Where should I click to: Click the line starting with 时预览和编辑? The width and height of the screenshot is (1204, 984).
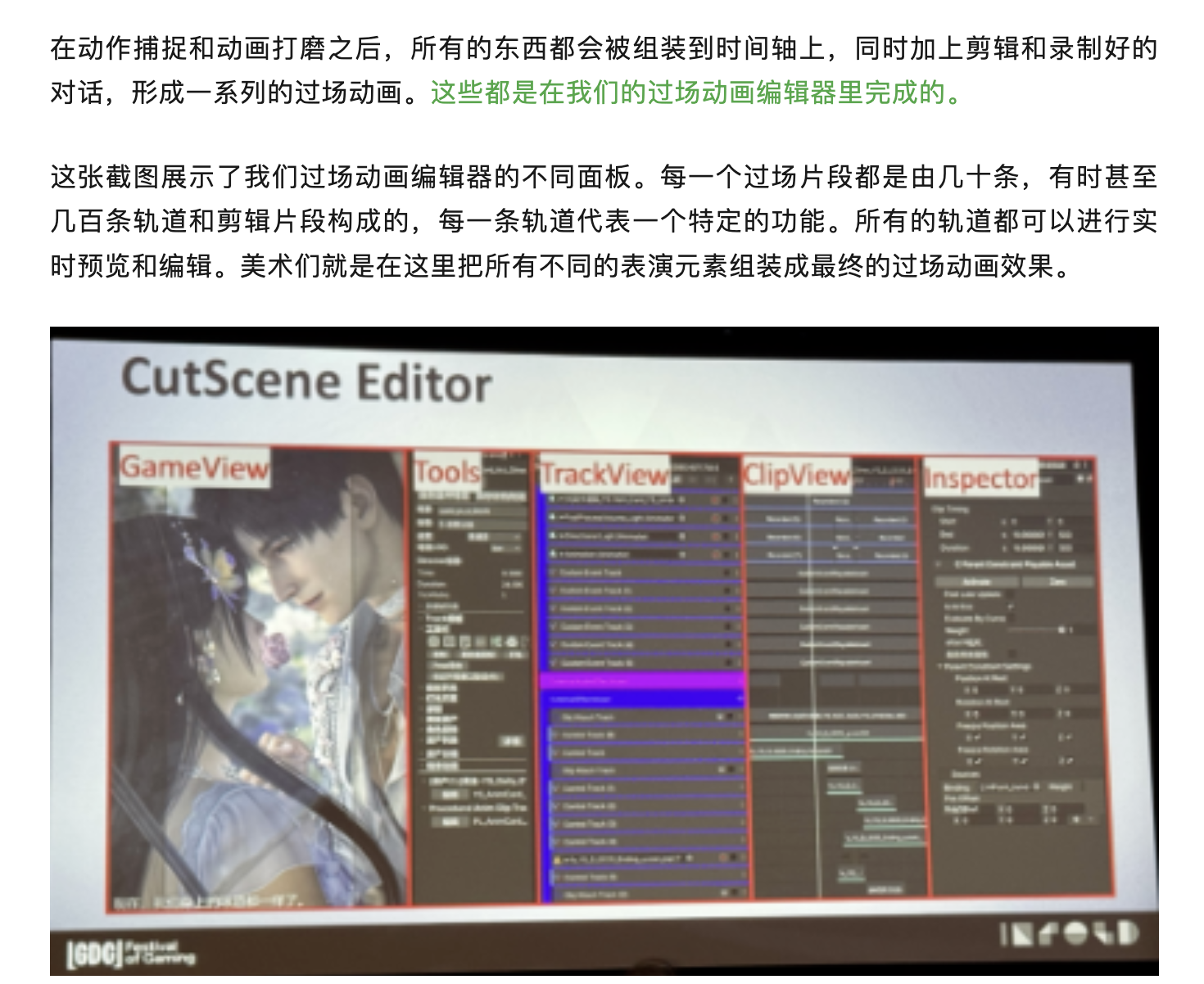coord(561,265)
